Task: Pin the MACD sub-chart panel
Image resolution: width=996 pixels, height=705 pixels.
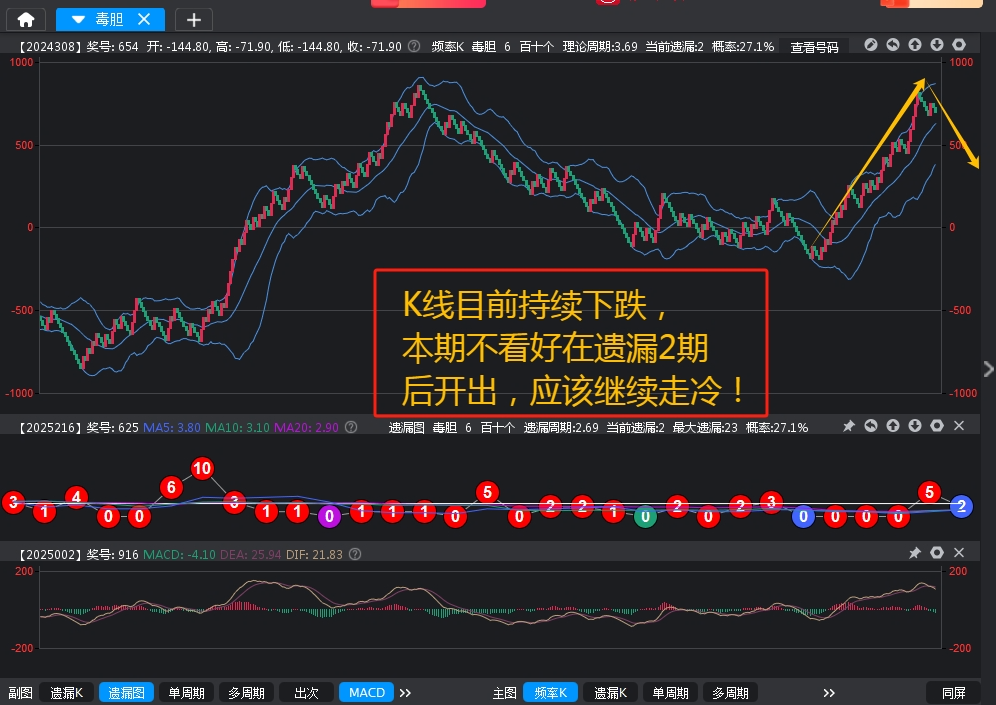Action: pos(914,553)
